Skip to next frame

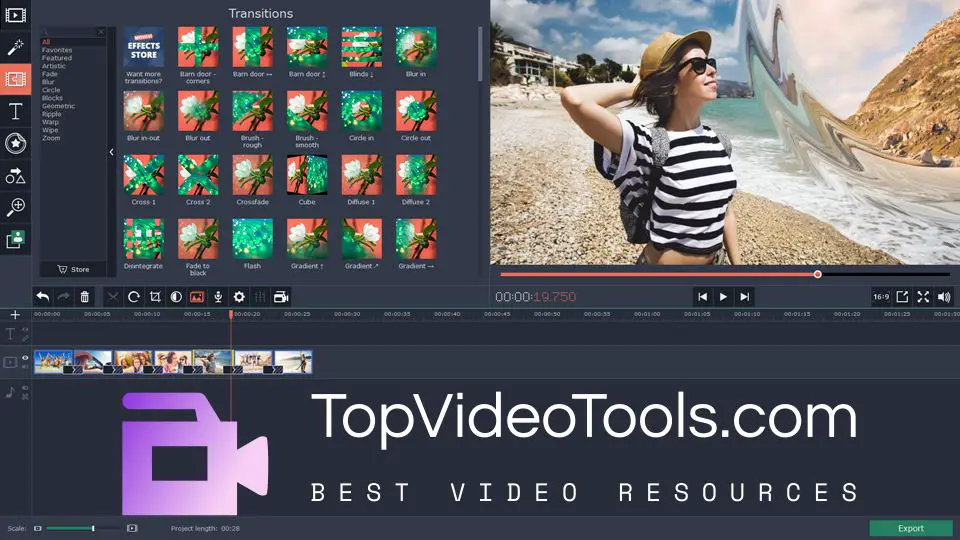click(x=744, y=297)
